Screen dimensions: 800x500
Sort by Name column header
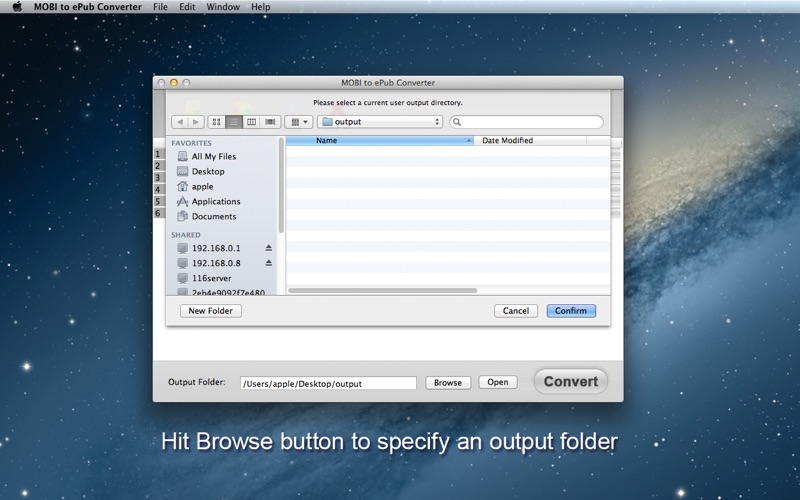[380, 140]
